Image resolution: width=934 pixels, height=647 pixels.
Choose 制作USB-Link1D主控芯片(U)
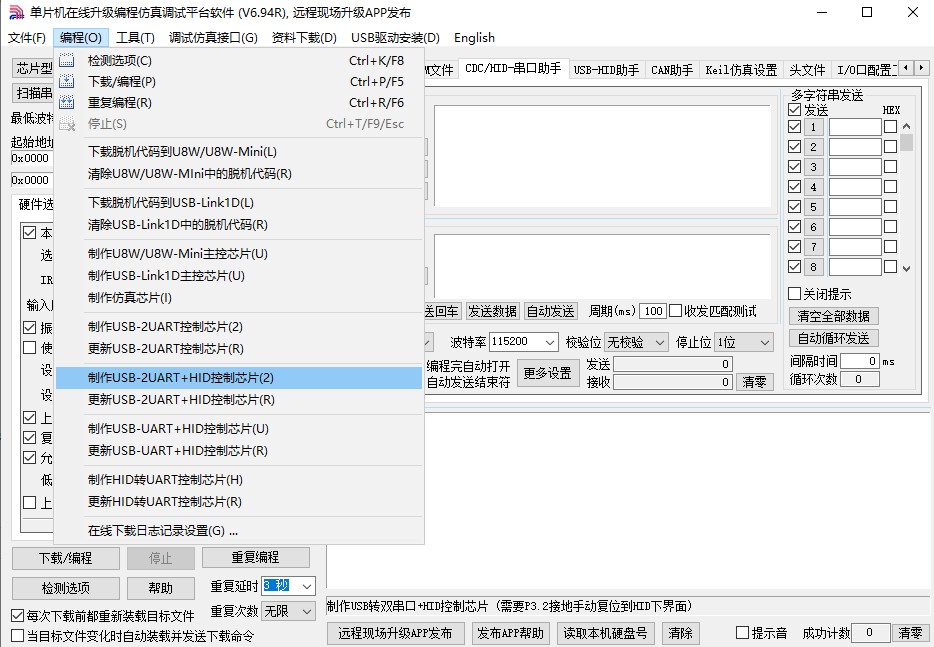point(239,276)
